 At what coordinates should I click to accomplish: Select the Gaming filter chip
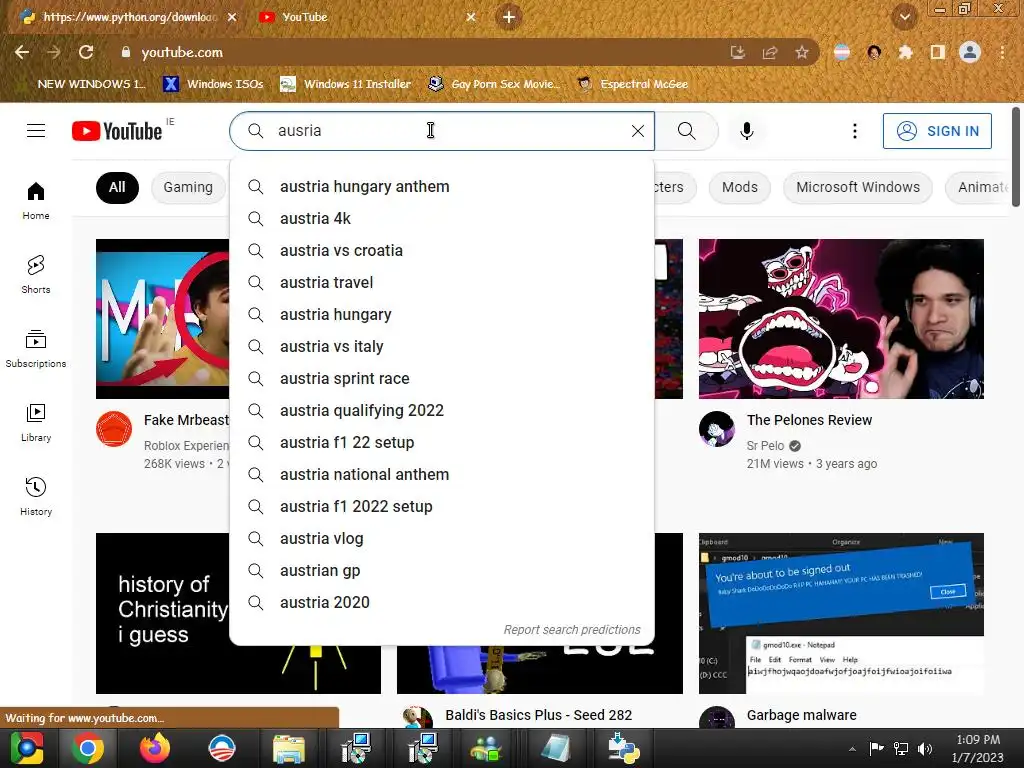pos(188,187)
